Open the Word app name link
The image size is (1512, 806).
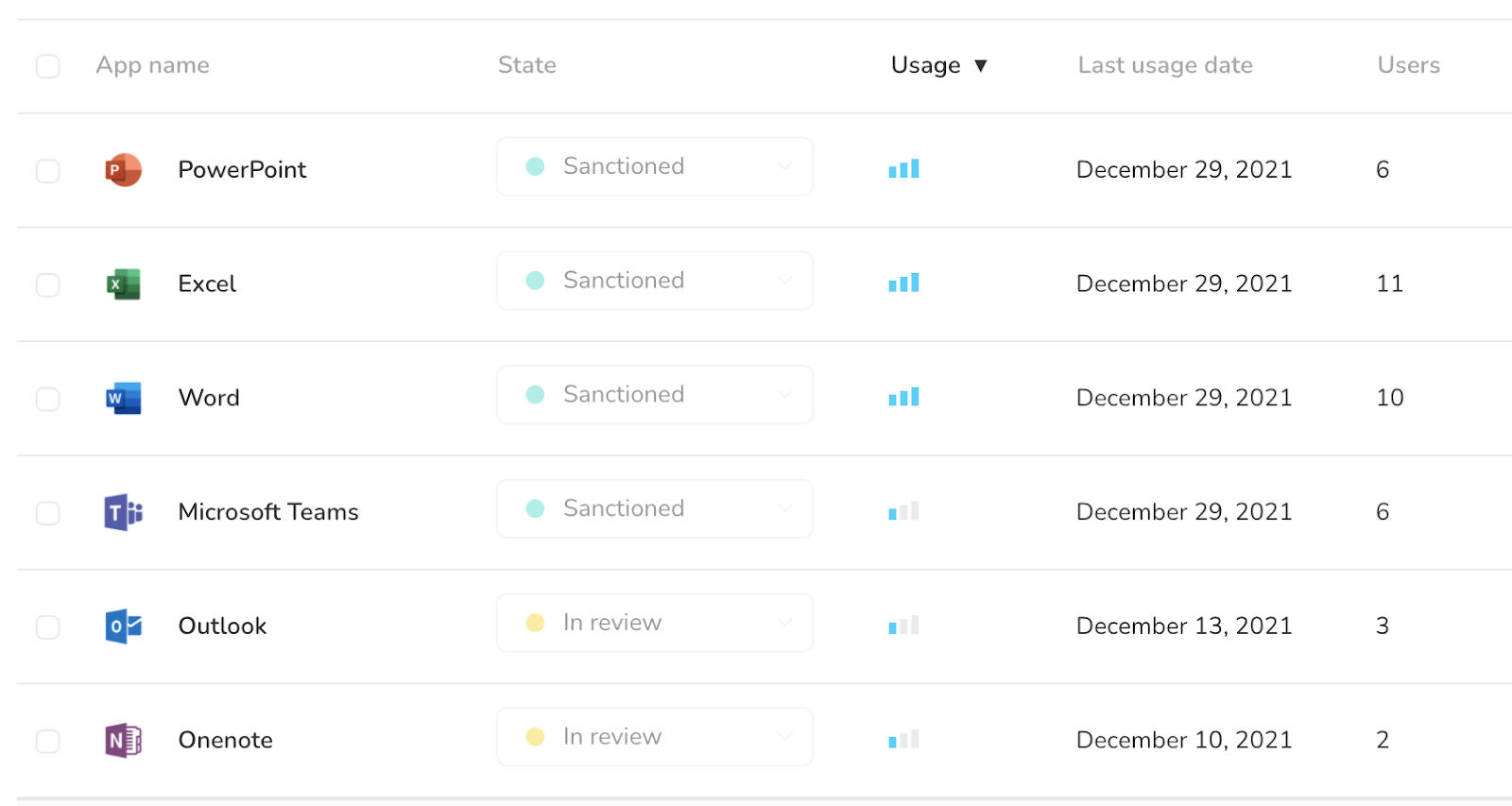click(209, 398)
